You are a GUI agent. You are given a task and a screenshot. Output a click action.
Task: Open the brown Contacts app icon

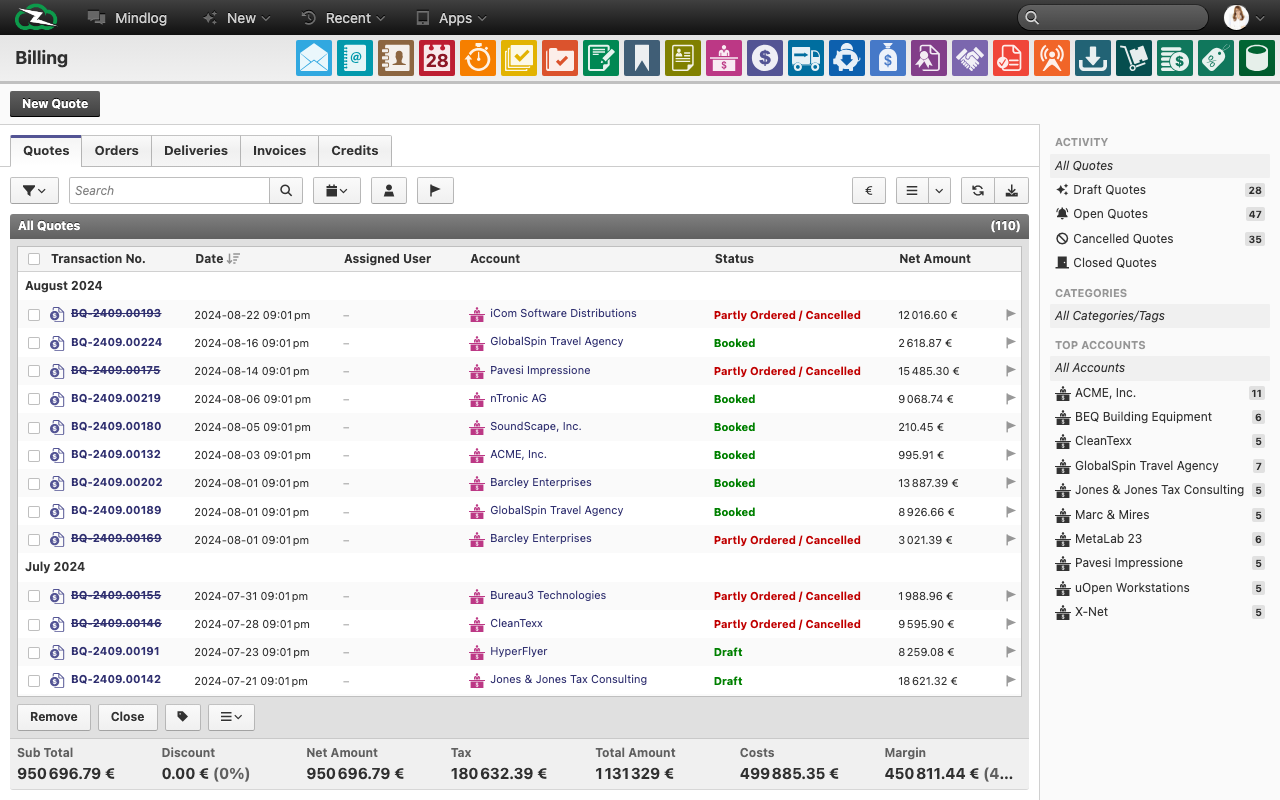396,58
